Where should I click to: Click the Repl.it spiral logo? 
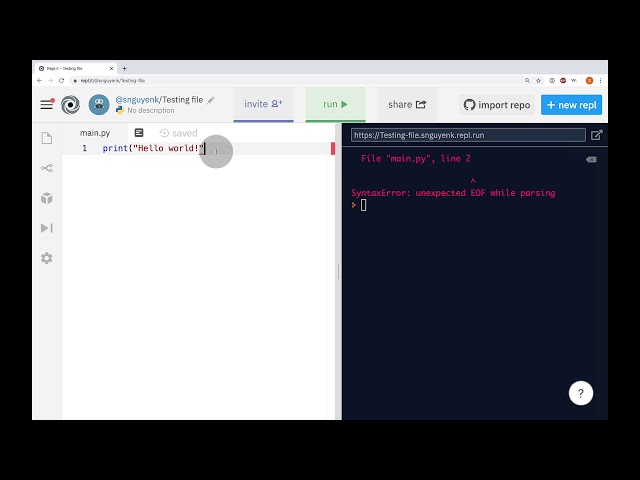(70, 105)
